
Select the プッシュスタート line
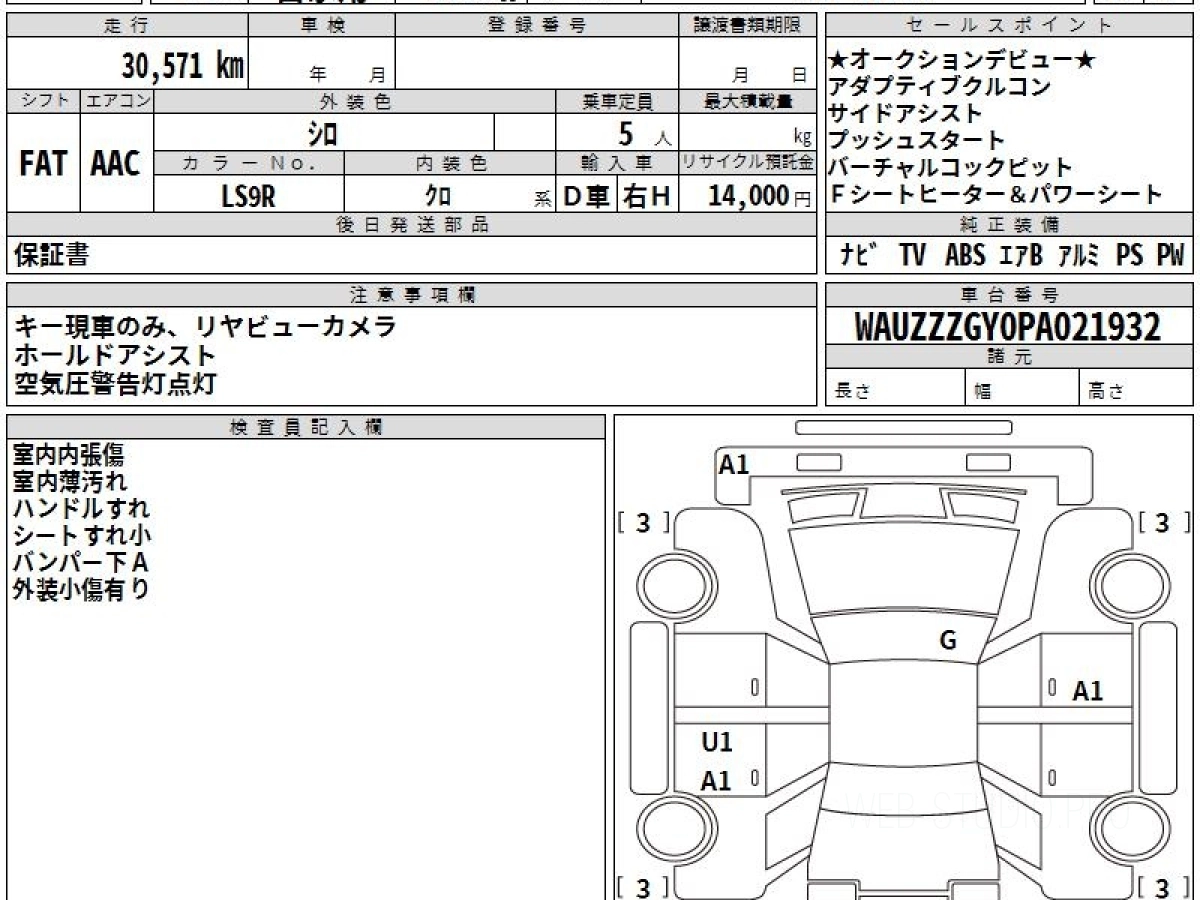click(x=917, y=141)
